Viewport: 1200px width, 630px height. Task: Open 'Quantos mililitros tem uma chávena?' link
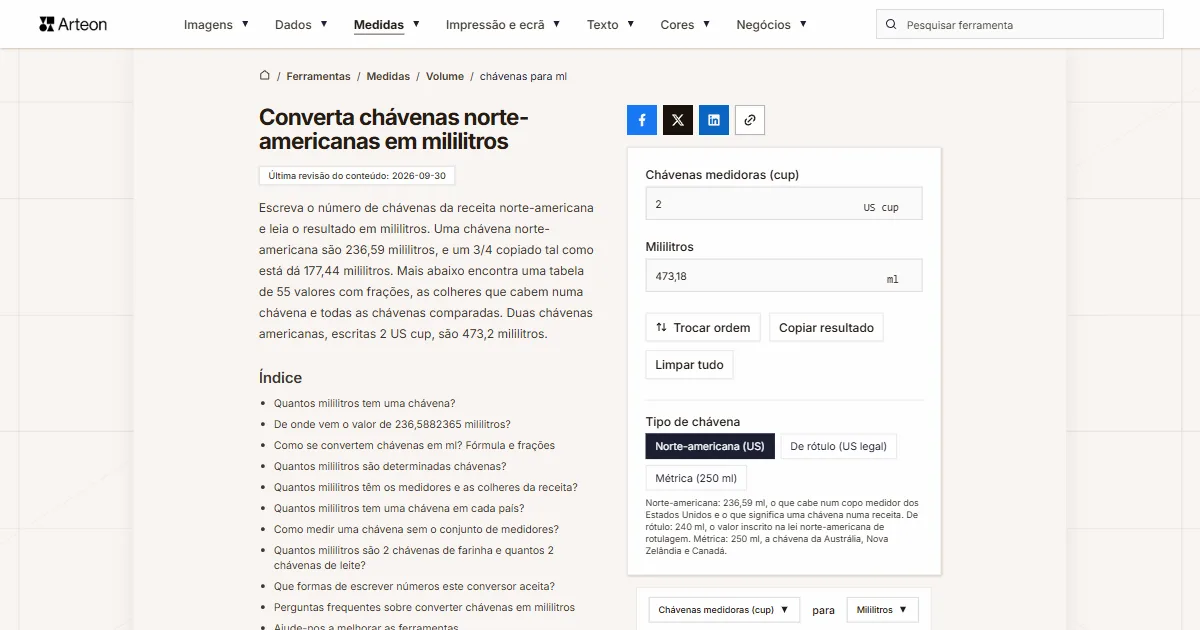pos(365,403)
